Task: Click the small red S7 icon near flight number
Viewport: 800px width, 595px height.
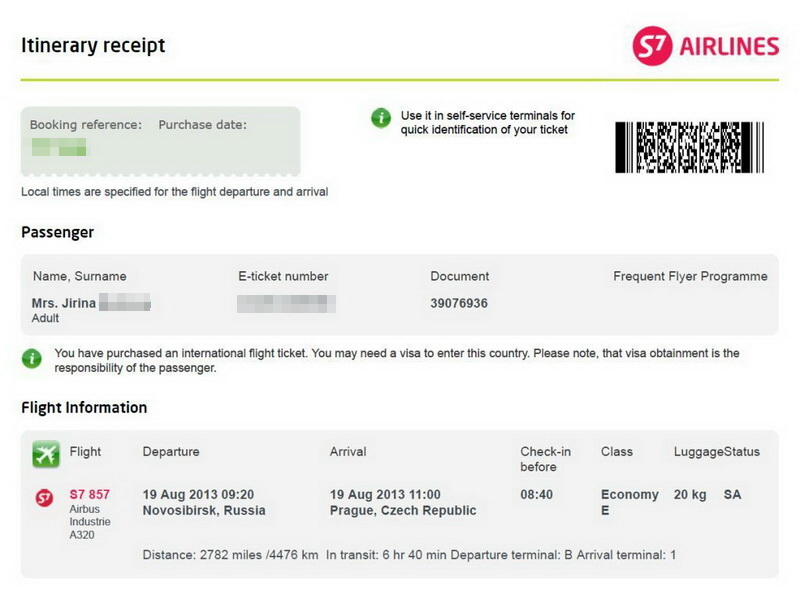Action: pos(44,498)
